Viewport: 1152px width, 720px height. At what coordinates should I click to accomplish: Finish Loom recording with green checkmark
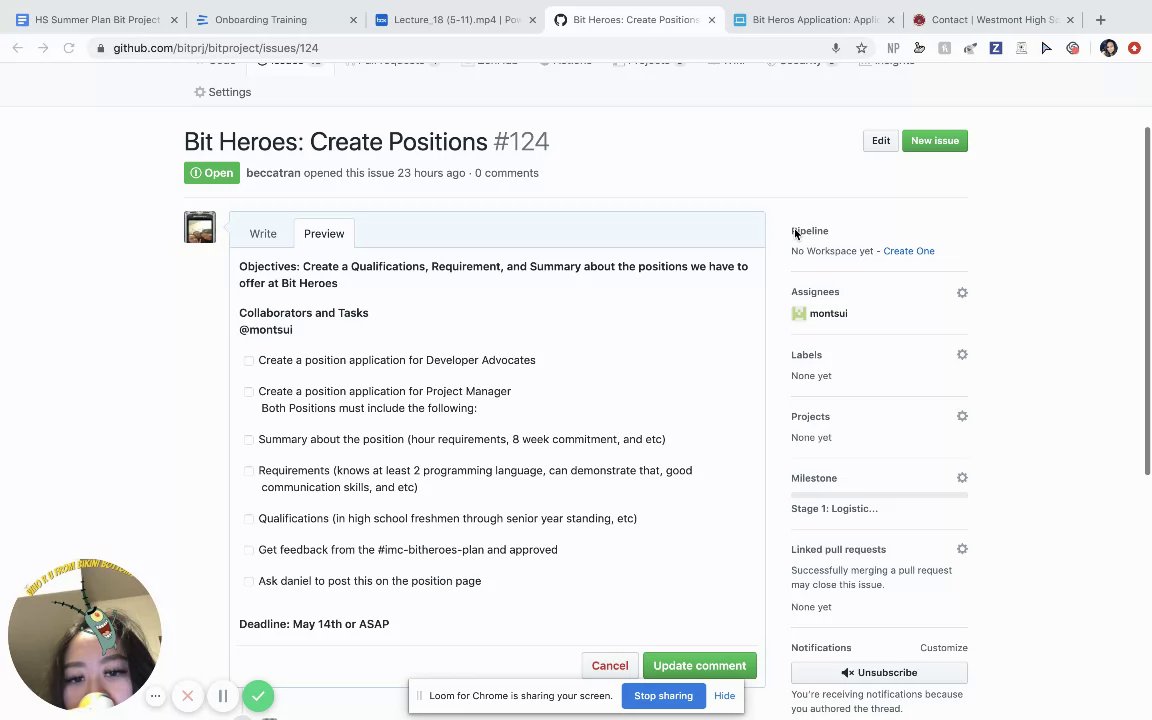258,696
